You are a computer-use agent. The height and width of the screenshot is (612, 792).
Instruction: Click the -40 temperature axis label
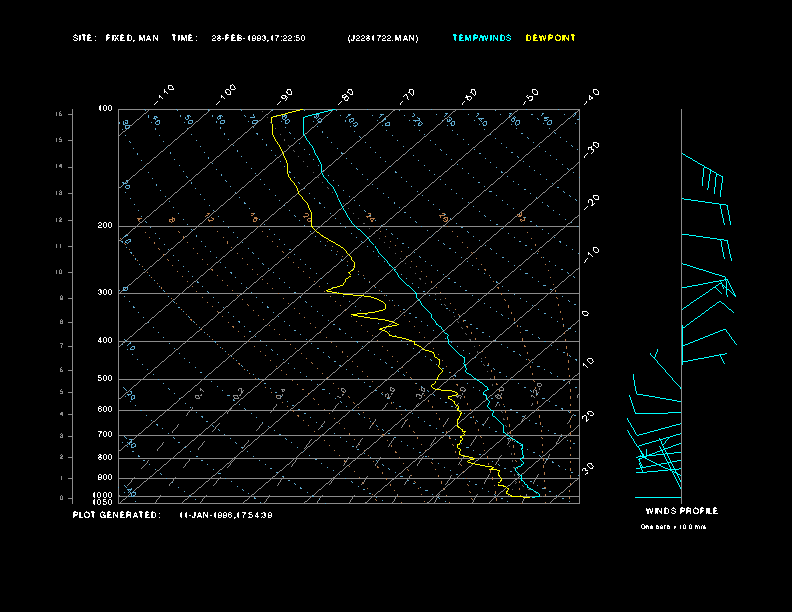pyautogui.click(x=591, y=96)
